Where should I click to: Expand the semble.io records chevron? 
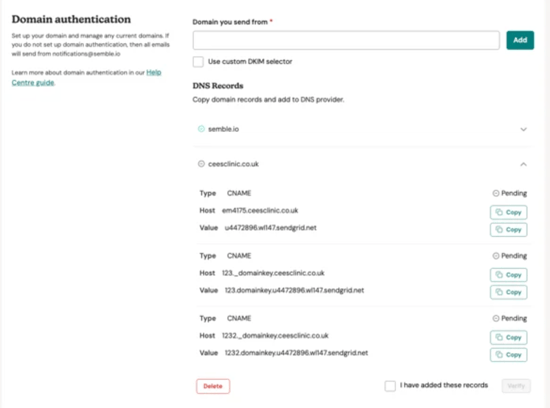click(523, 129)
